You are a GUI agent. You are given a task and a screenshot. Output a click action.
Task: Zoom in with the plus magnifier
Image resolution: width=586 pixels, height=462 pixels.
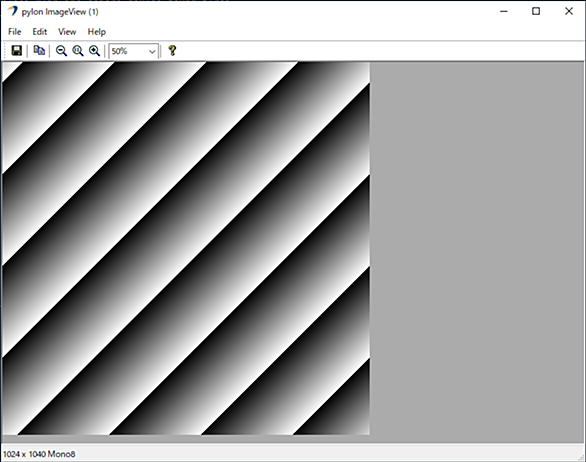[95, 50]
